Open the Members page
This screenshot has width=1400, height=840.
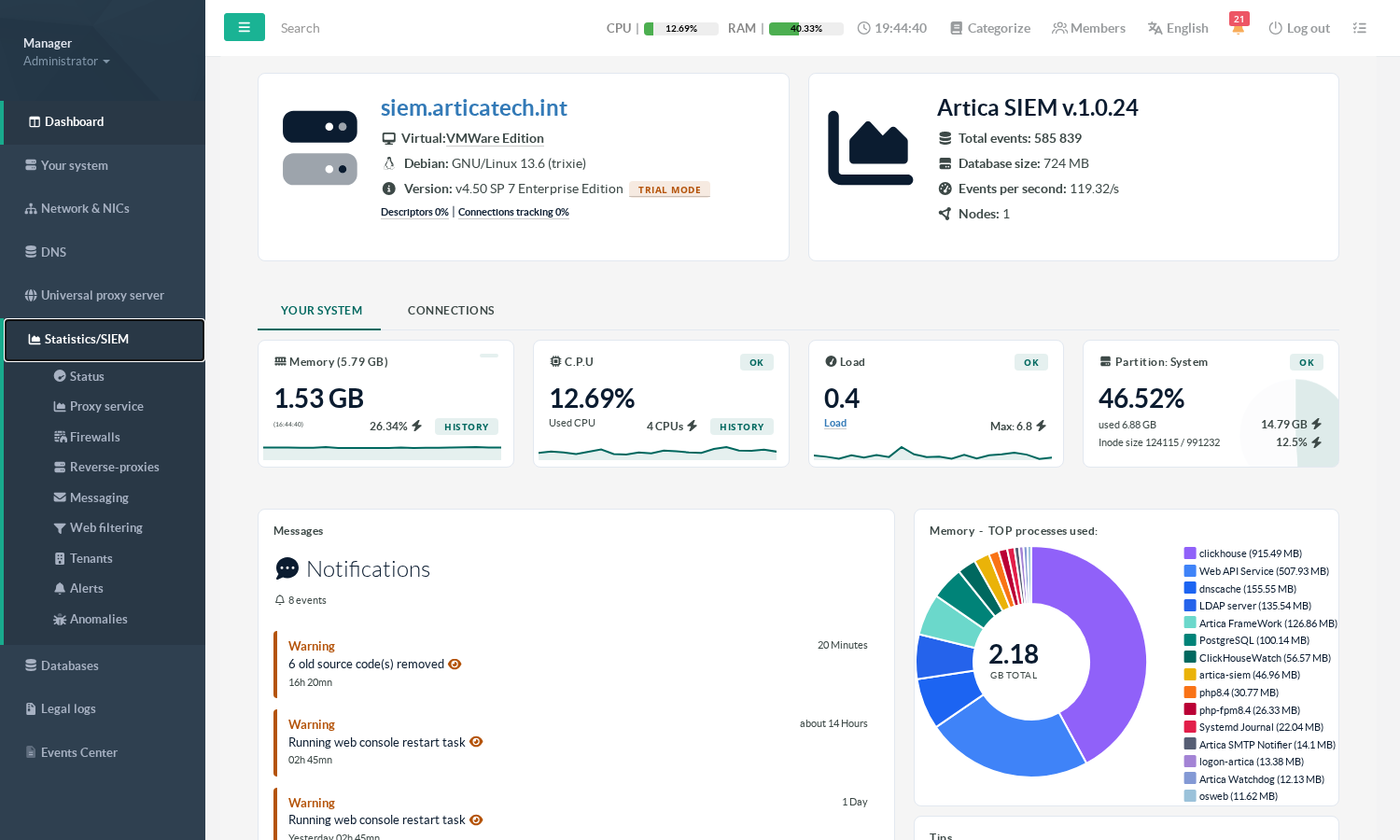1088,28
